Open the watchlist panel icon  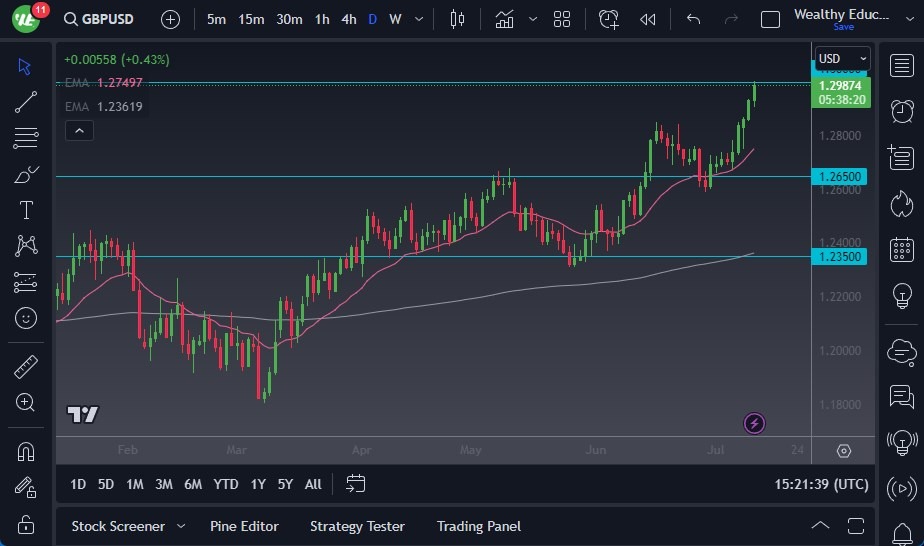901,64
